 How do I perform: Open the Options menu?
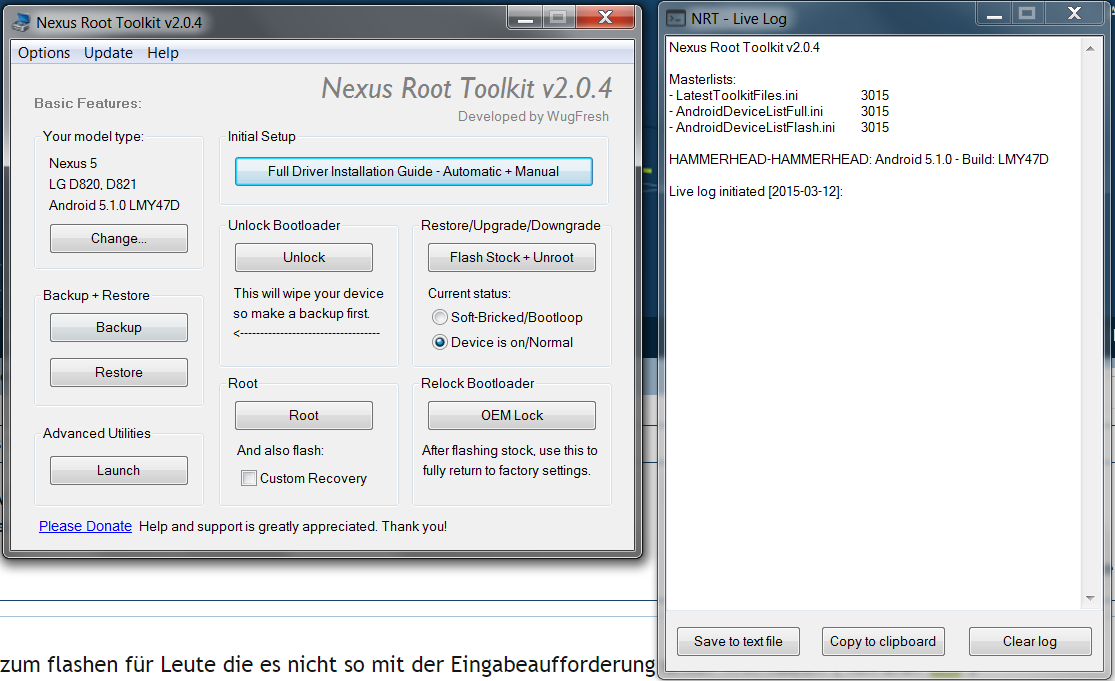[44, 53]
